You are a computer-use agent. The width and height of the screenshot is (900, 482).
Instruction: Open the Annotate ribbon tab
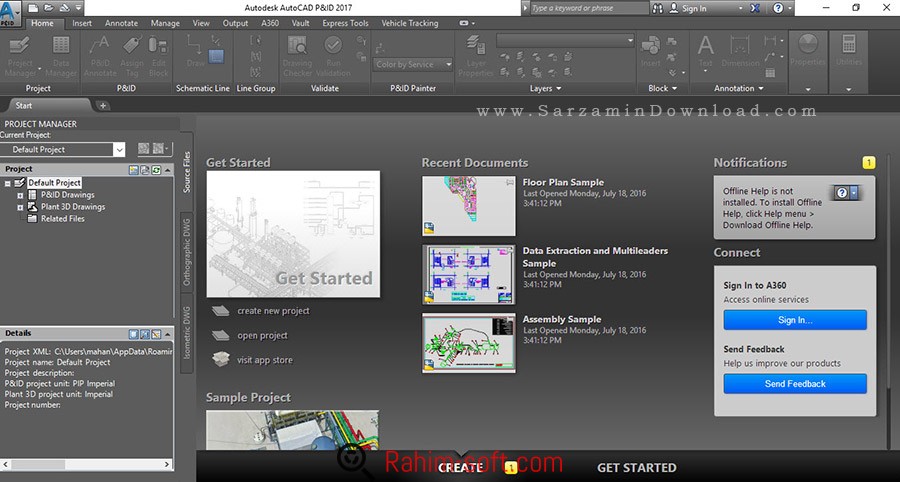121,23
